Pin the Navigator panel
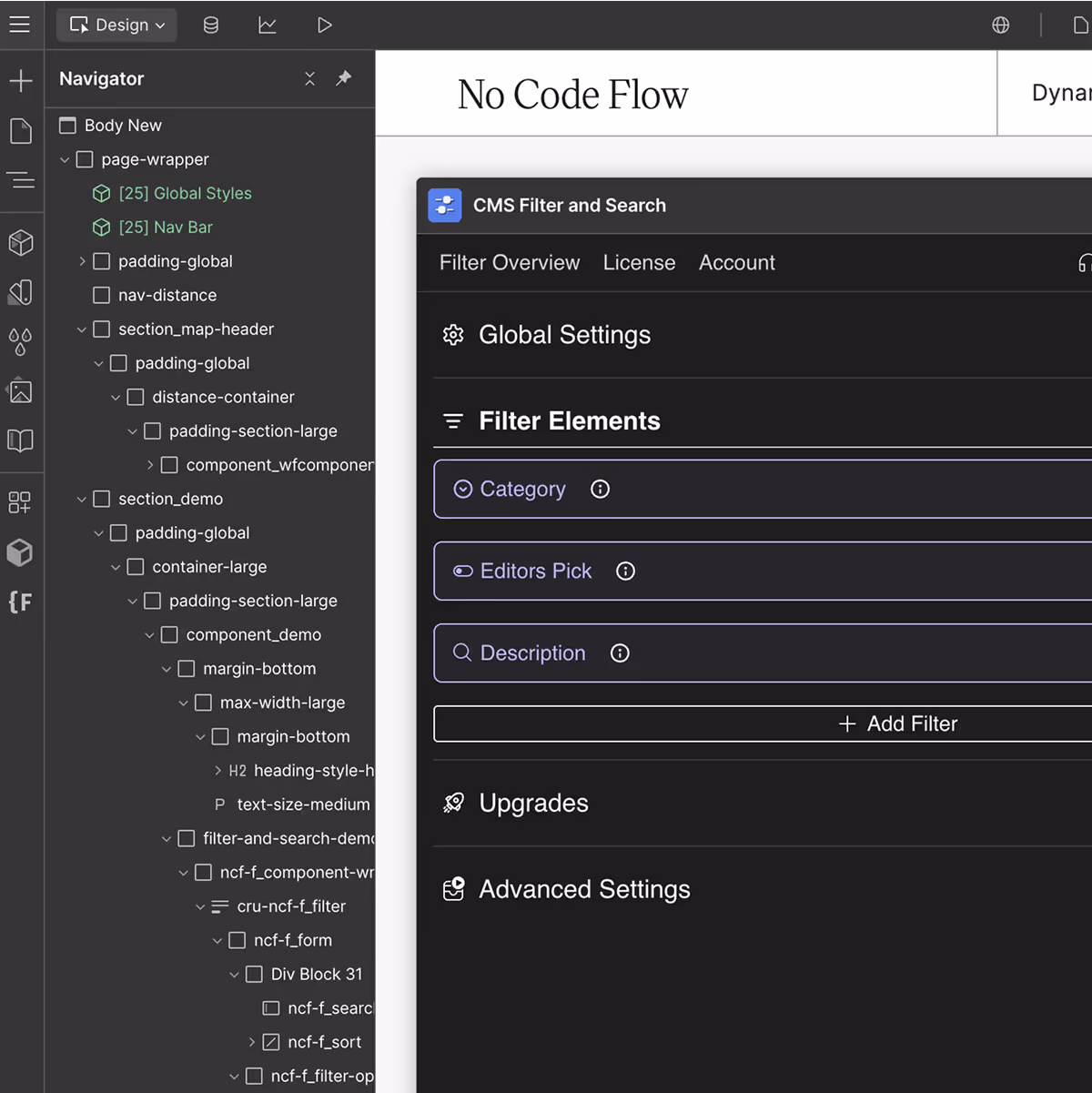Viewport: 1092px width, 1093px height. point(343,79)
